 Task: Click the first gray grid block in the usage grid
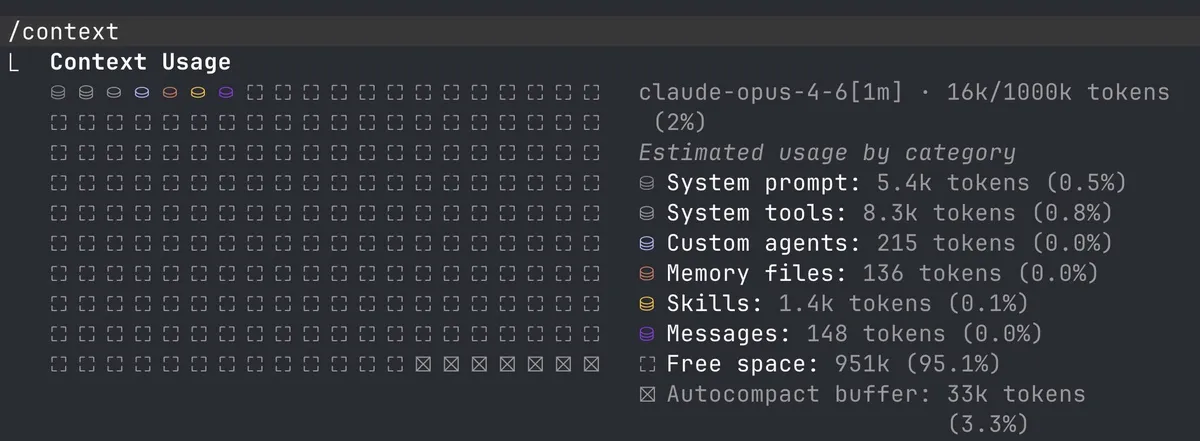pos(58,93)
